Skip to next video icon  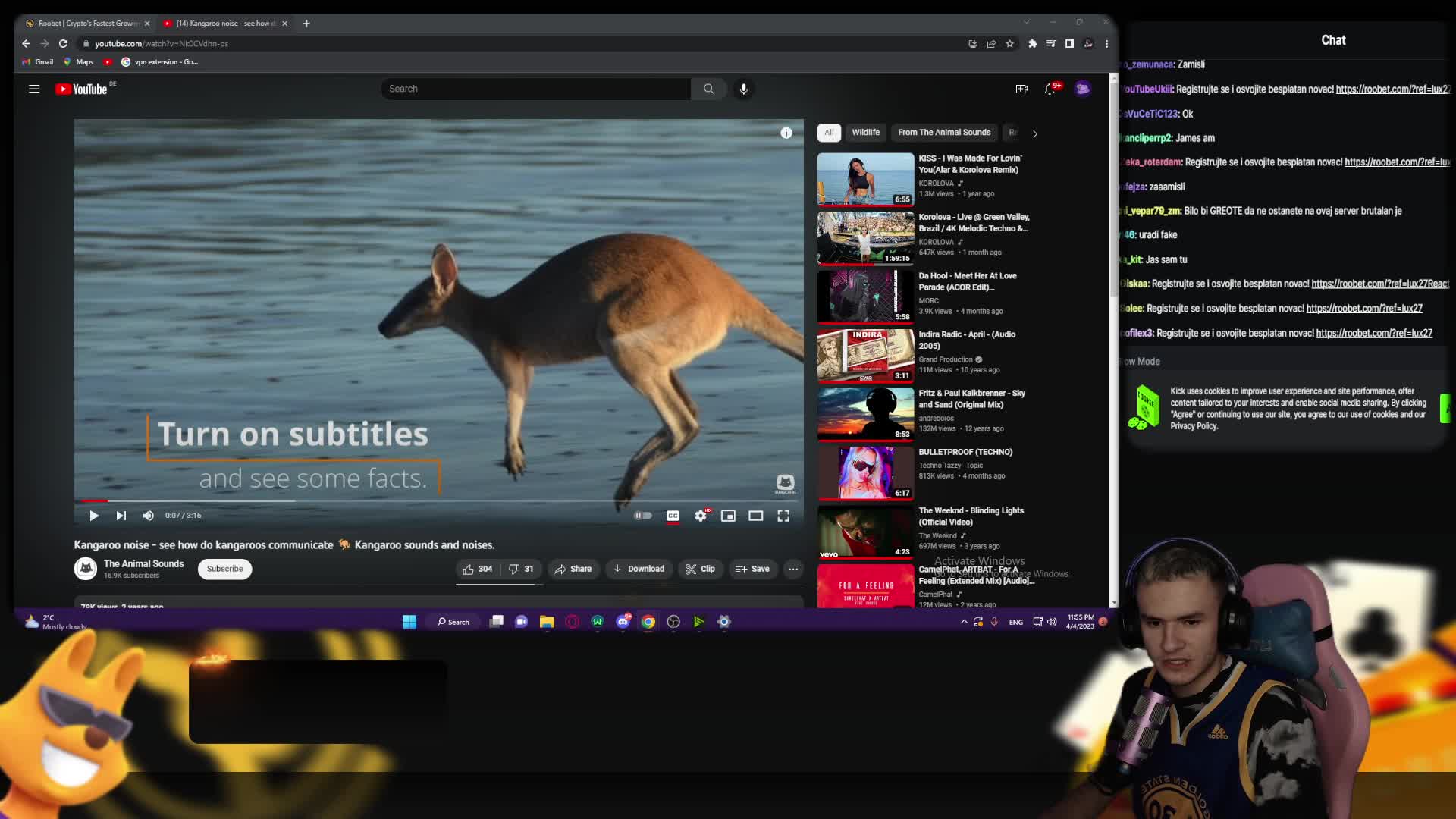click(x=121, y=516)
